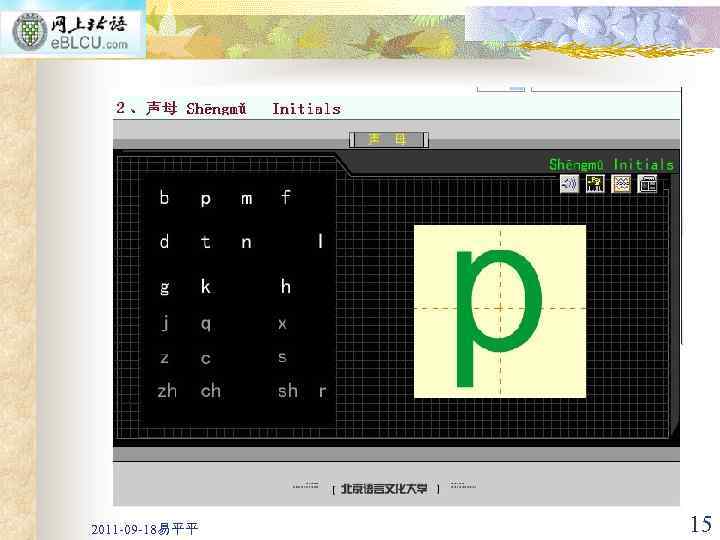Select the initial n
720x540 pixels.
247,242
